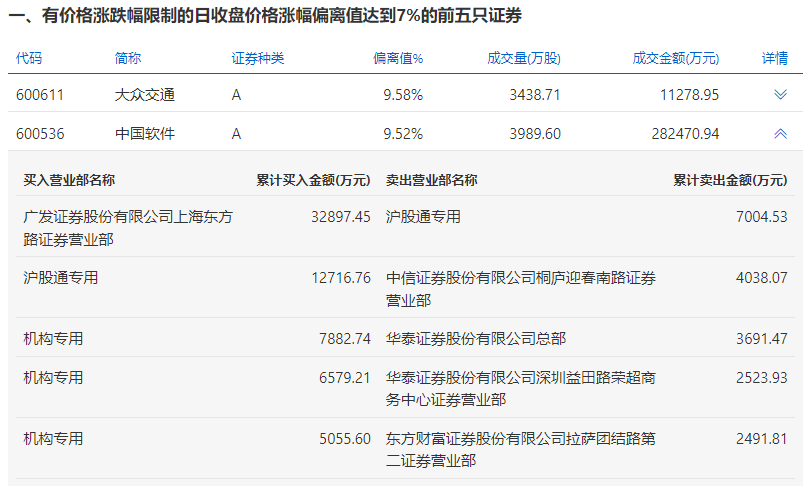Click 广发证券上海东方路证券营业部 buyer entry
The width and height of the screenshot is (810, 486).
tap(128, 228)
